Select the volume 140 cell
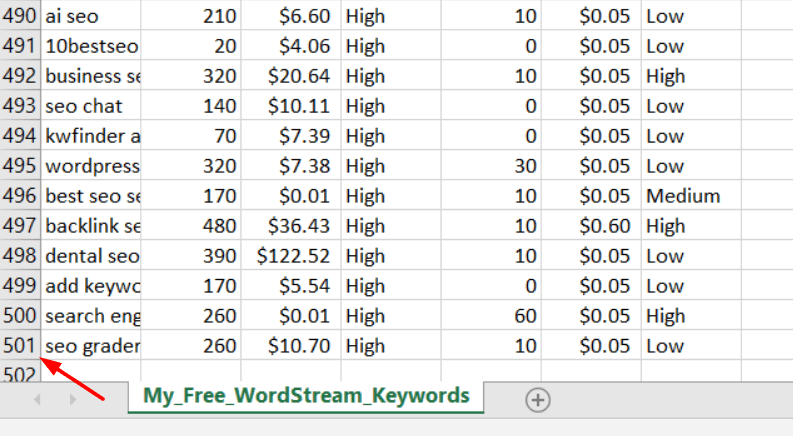Viewport: 793px width, 436px height. point(191,106)
